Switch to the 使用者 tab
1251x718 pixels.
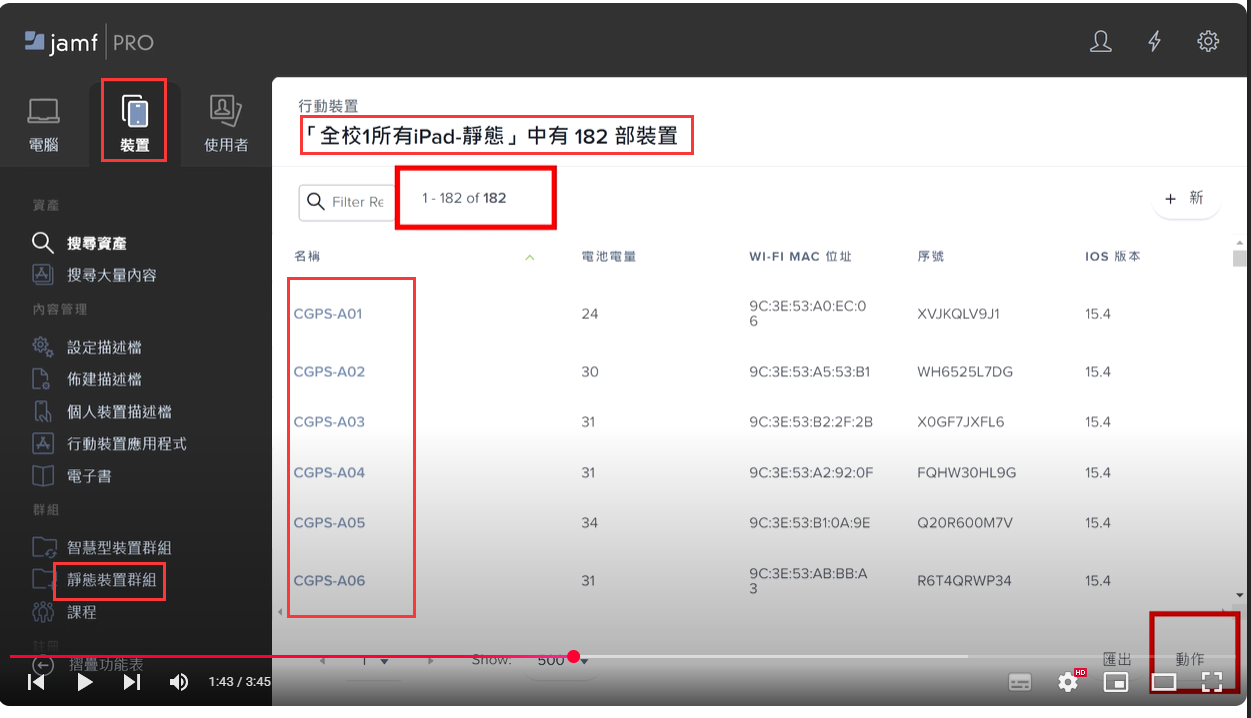point(226,124)
